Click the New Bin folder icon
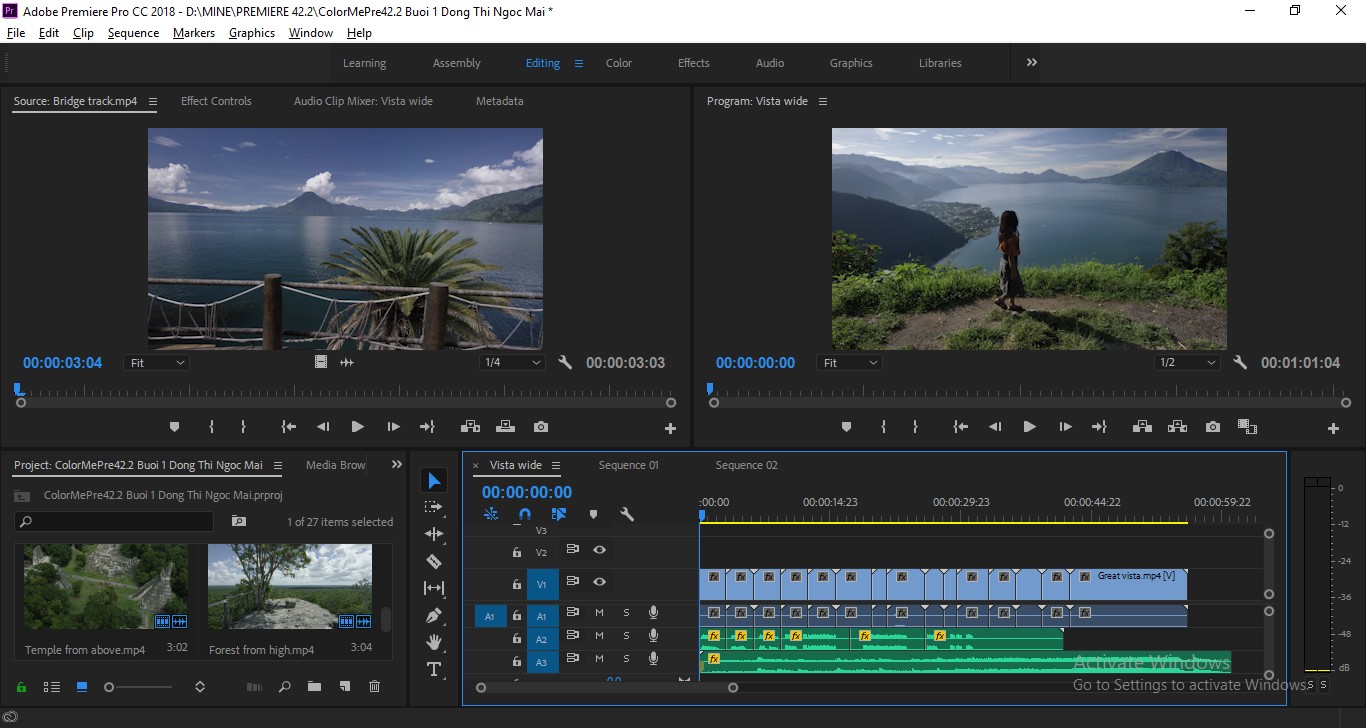 tap(314, 686)
